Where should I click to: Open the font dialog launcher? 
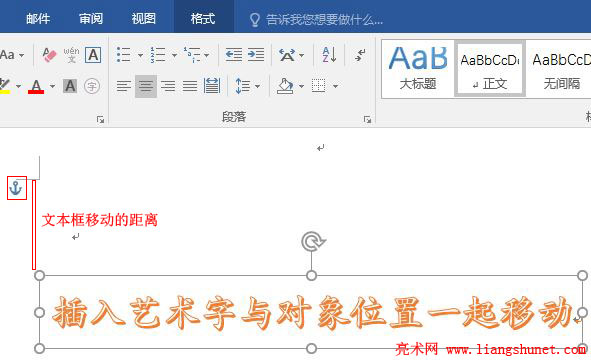tap(100, 119)
